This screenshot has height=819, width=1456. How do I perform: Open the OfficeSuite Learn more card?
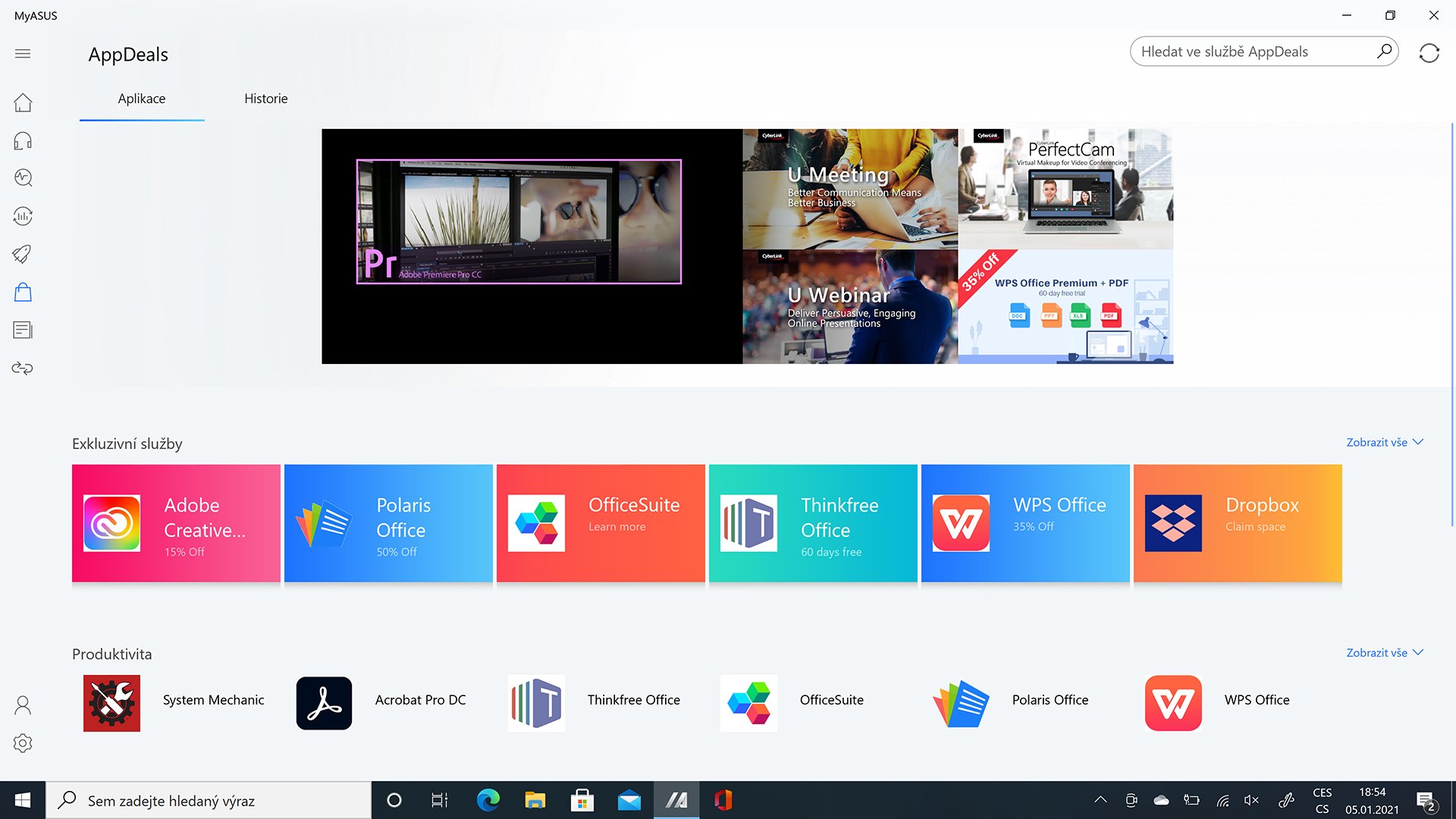click(x=601, y=523)
